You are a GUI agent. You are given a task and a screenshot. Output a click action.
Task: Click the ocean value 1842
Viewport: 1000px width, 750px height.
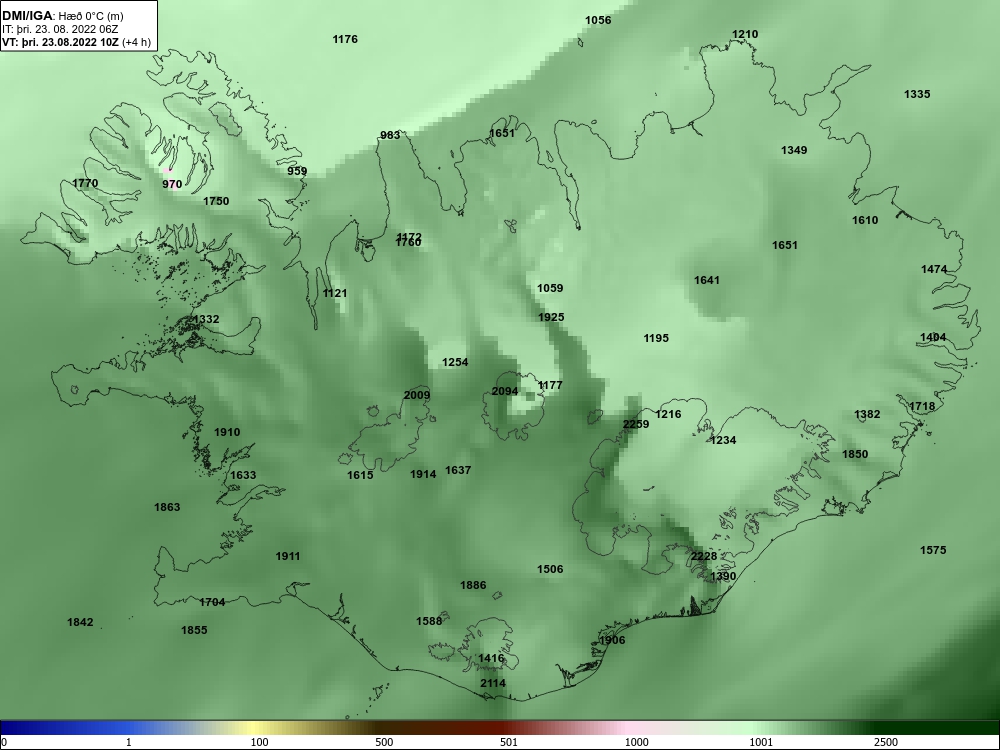point(80,622)
